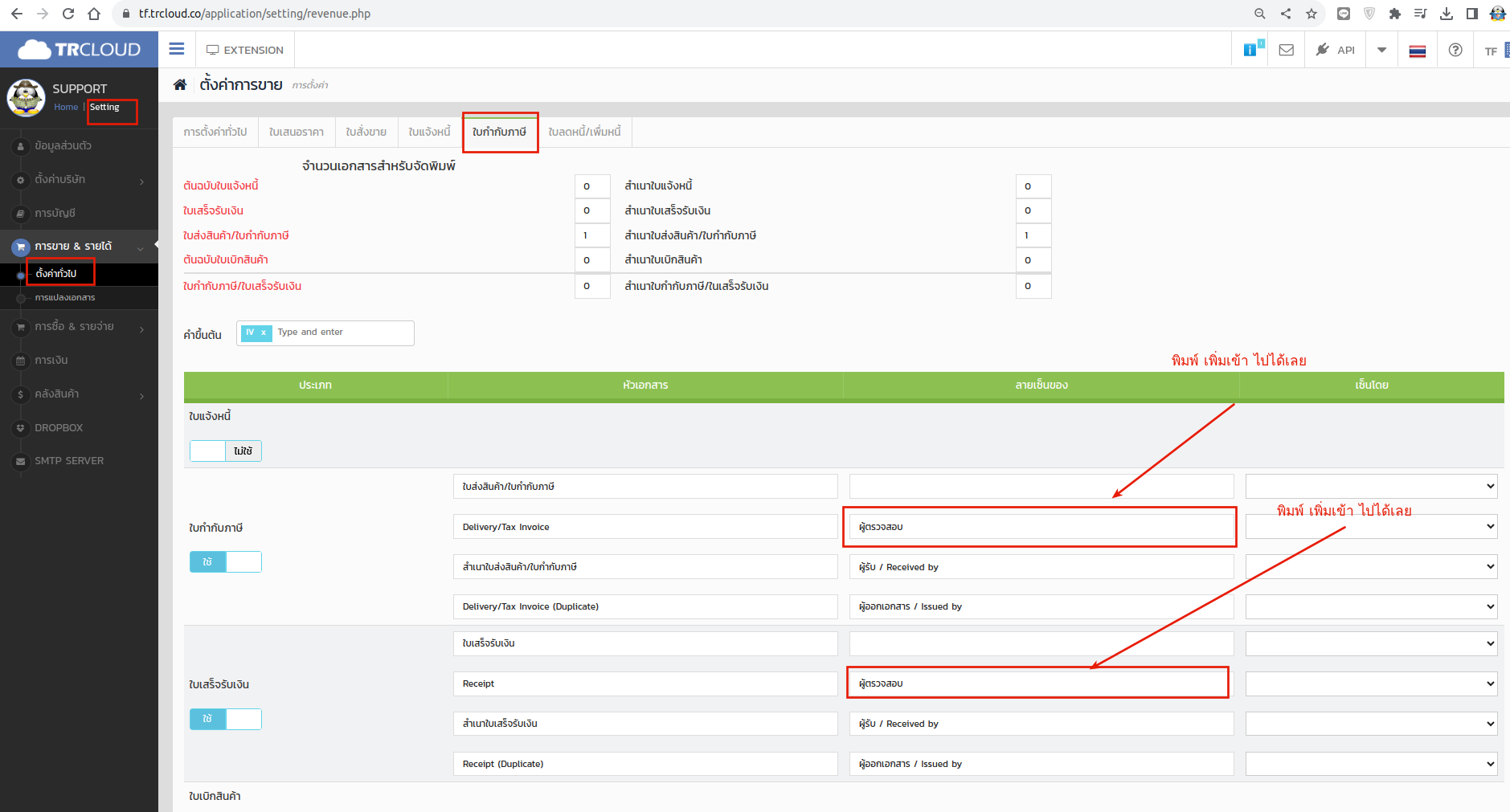
Task: Open browser zoom magnifier icon
Action: 1260,14
